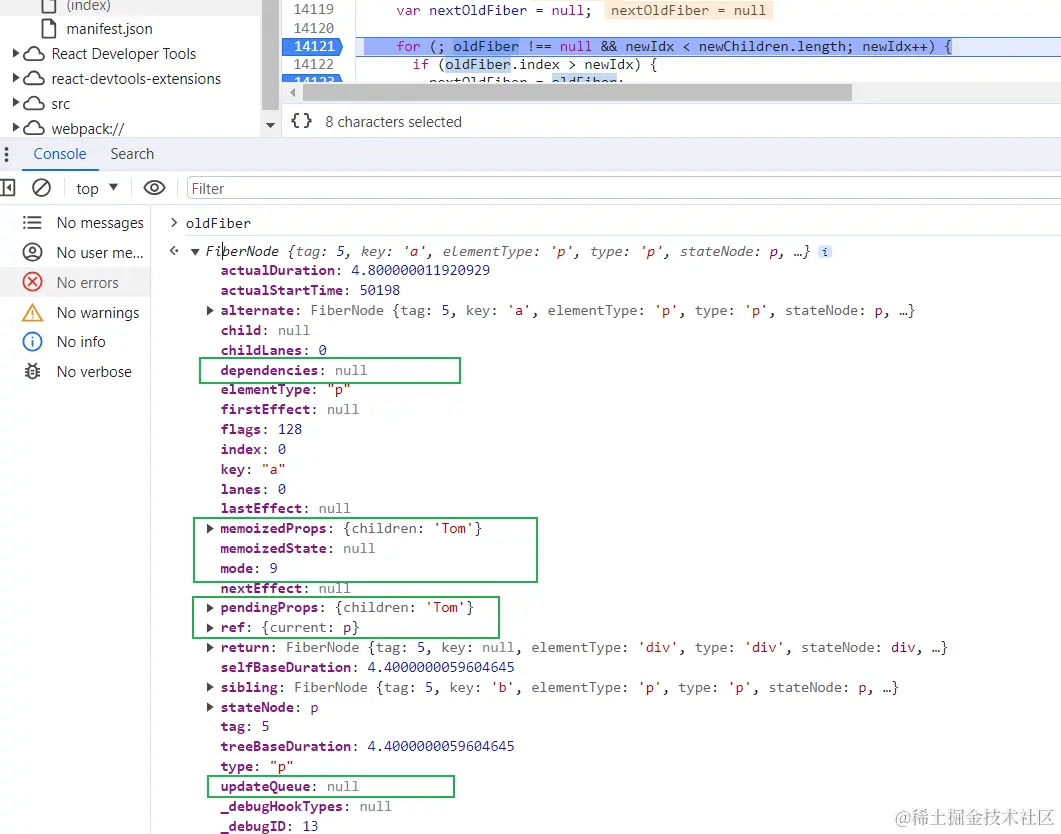Toggle breakpoint on line 14121

pos(313,46)
